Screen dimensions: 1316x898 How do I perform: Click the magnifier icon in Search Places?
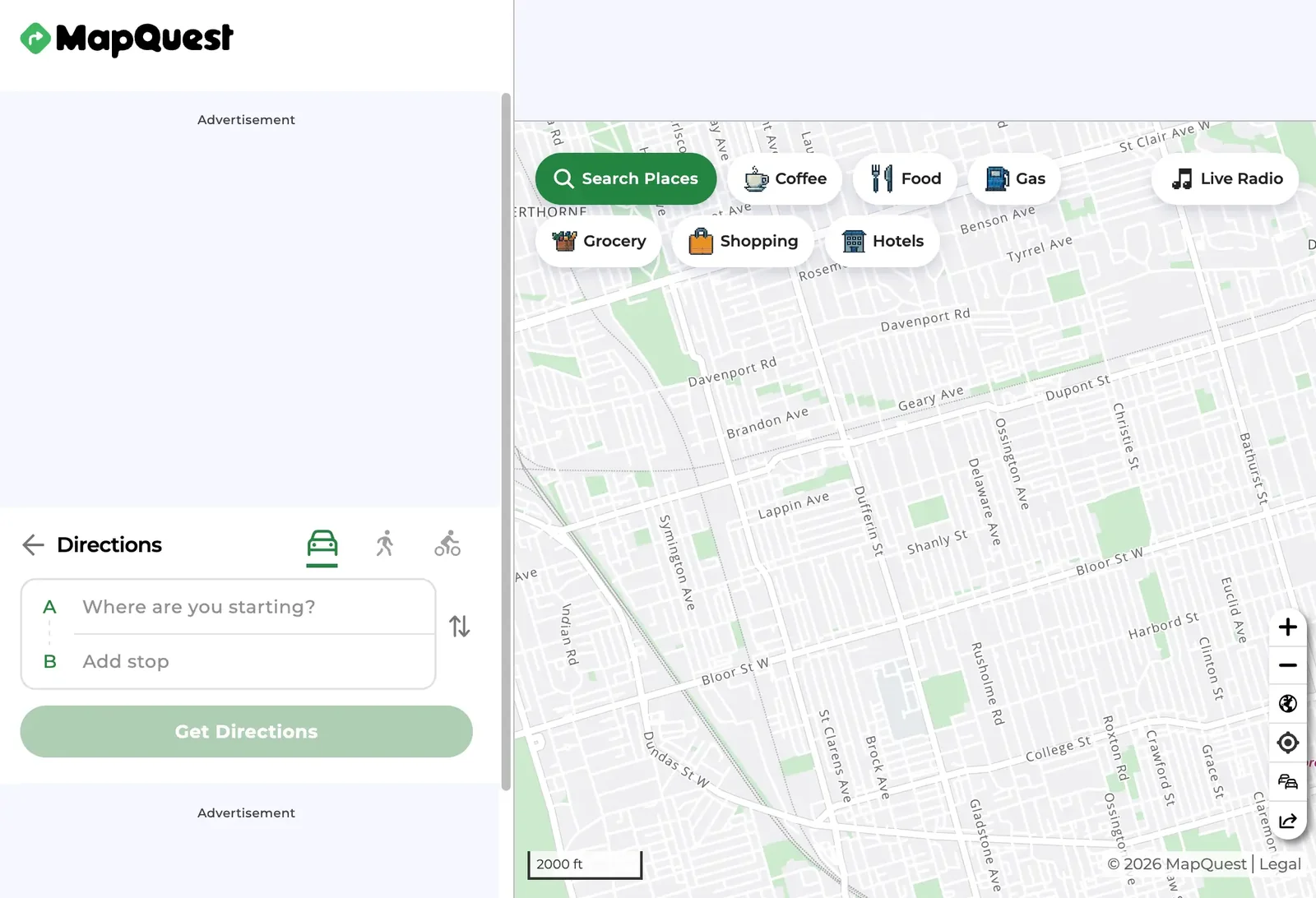pos(563,178)
